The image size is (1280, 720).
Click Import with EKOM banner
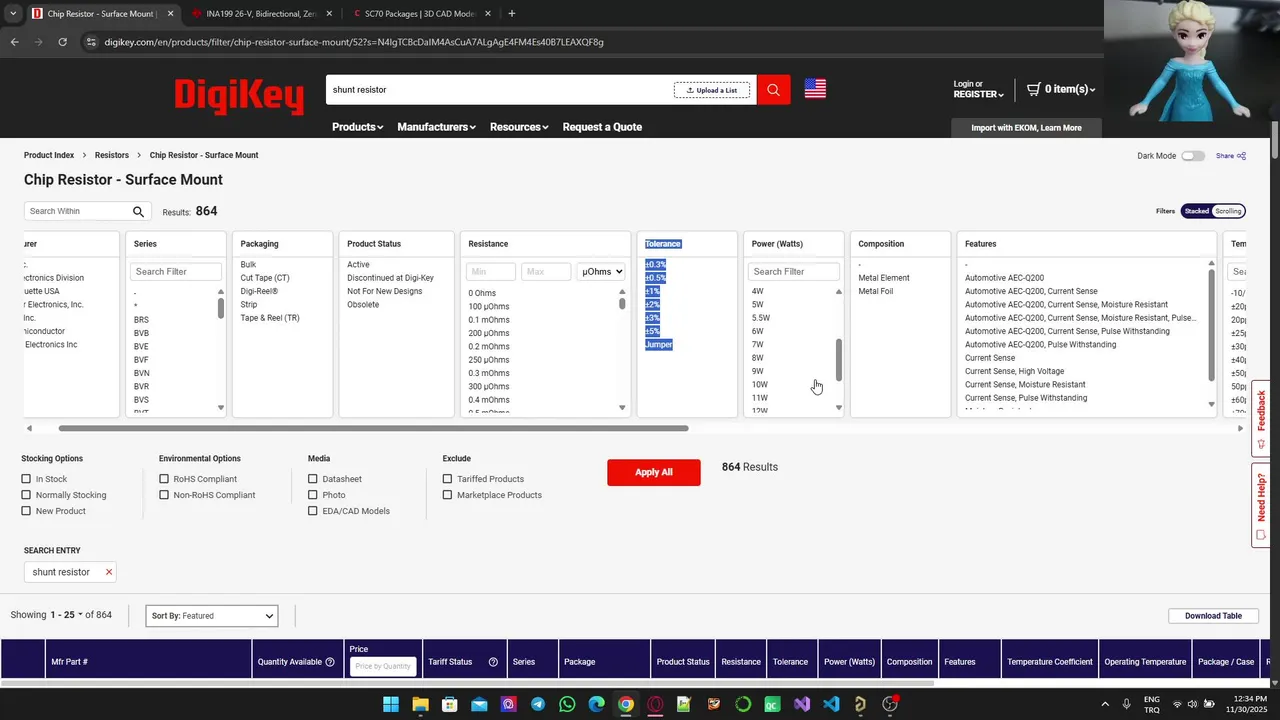click(1026, 128)
